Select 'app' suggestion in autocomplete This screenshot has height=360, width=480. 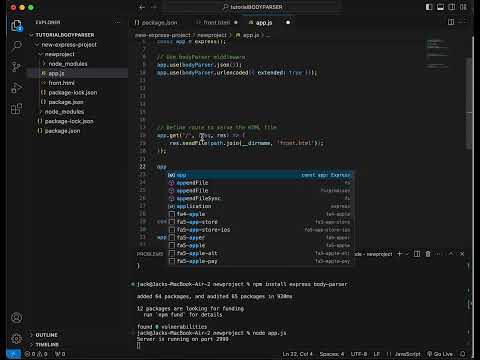(x=260, y=175)
